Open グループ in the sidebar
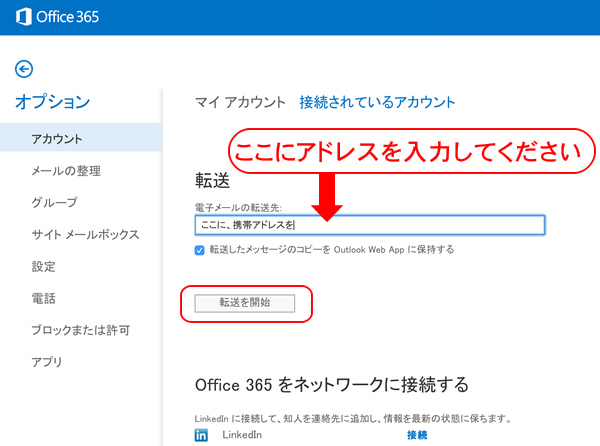 click(x=54, y=202)
